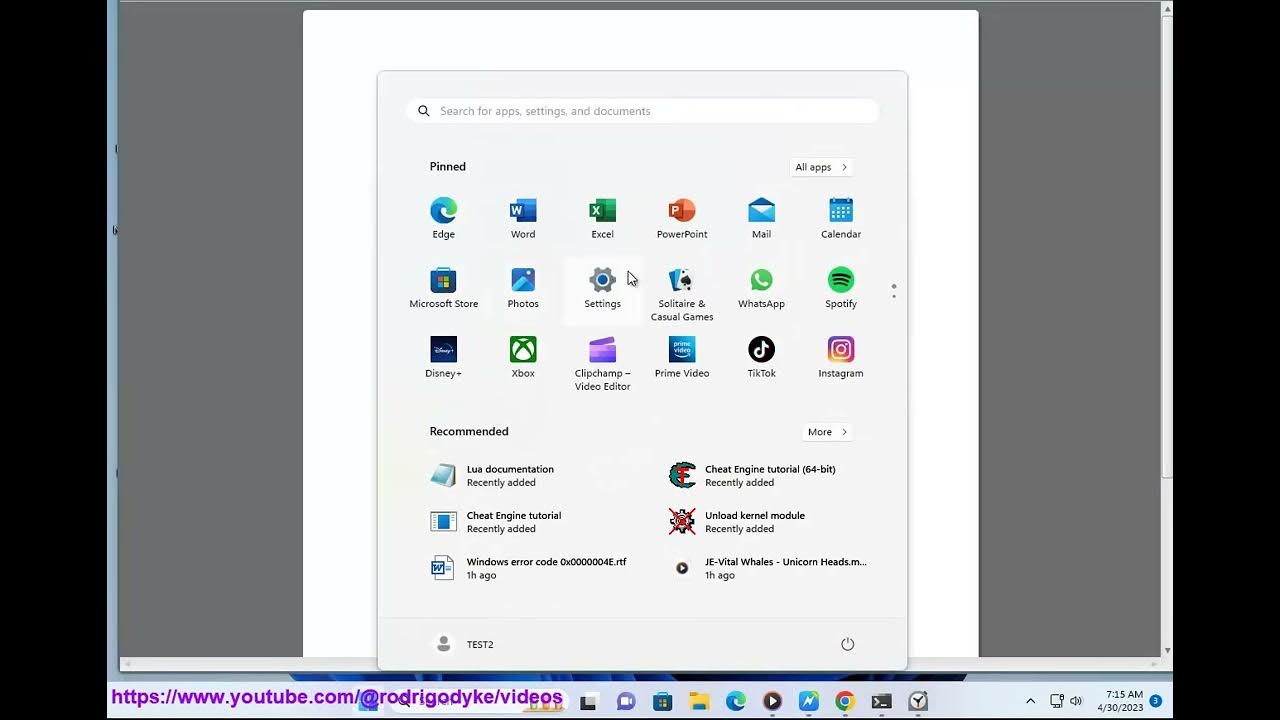Screen dimensions: 1280x720
Task: Open the clock app taskbar icon
Action: point(918,702)
